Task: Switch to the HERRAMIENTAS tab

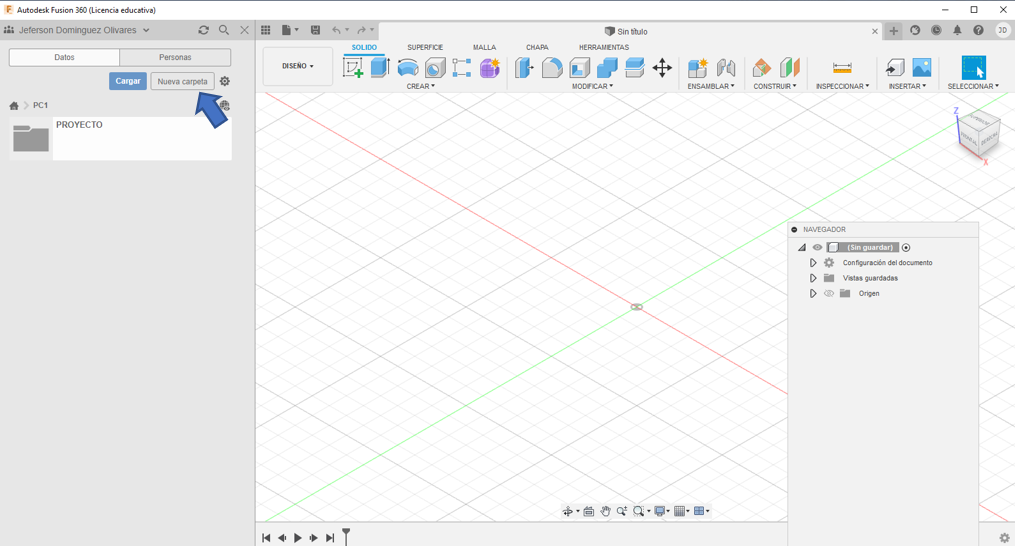Action: [x=603, y=47]
